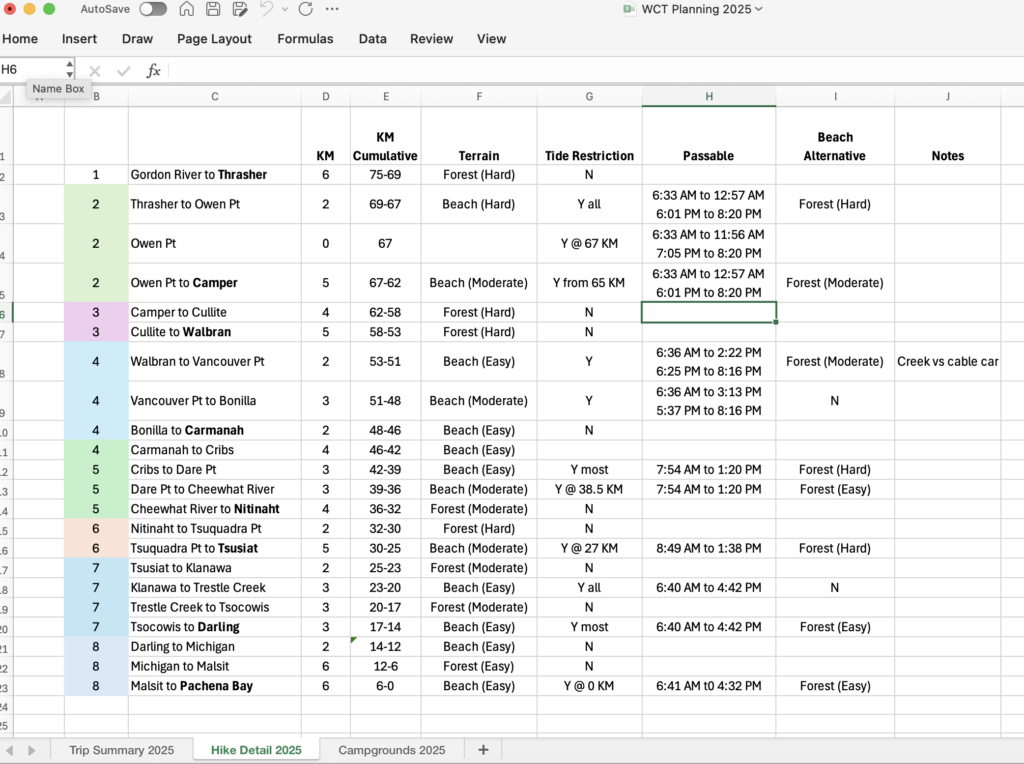1024x764 pixels.
Task: Select column J header
Action: [948, 97]
